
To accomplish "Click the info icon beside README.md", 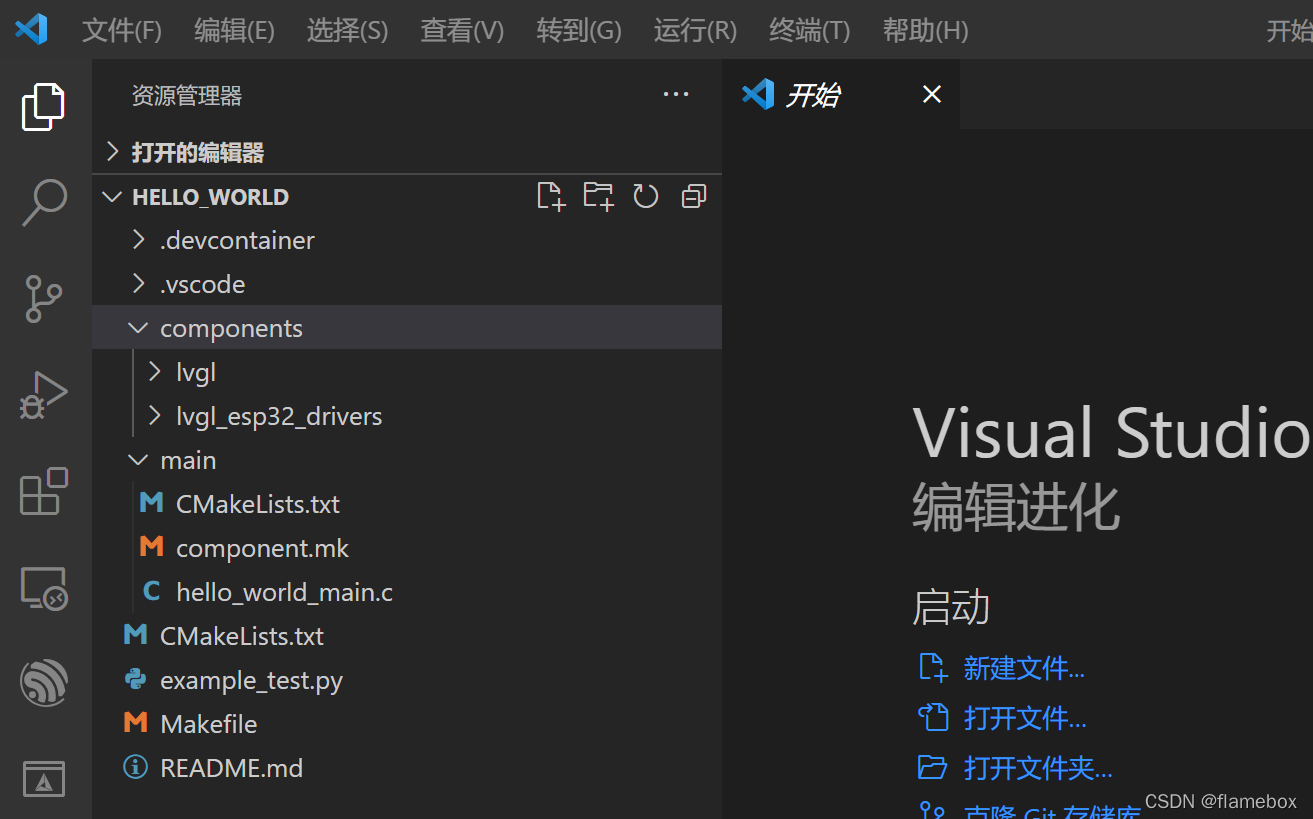I will (x=135, y=767).
